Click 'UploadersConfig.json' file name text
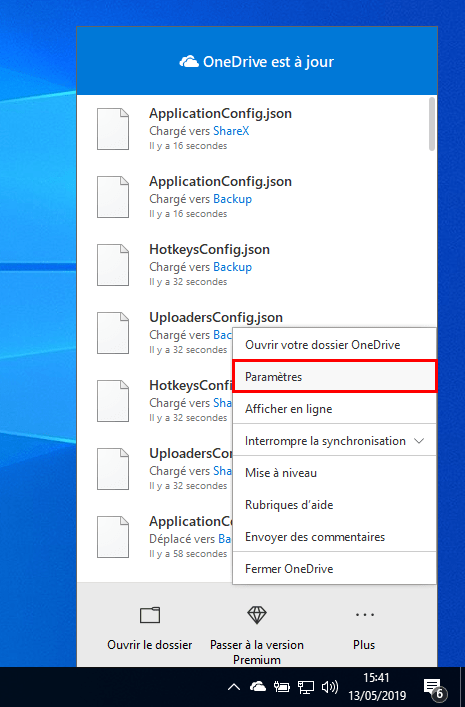Screen dimensions: 465x707 (x=216, y=317)
